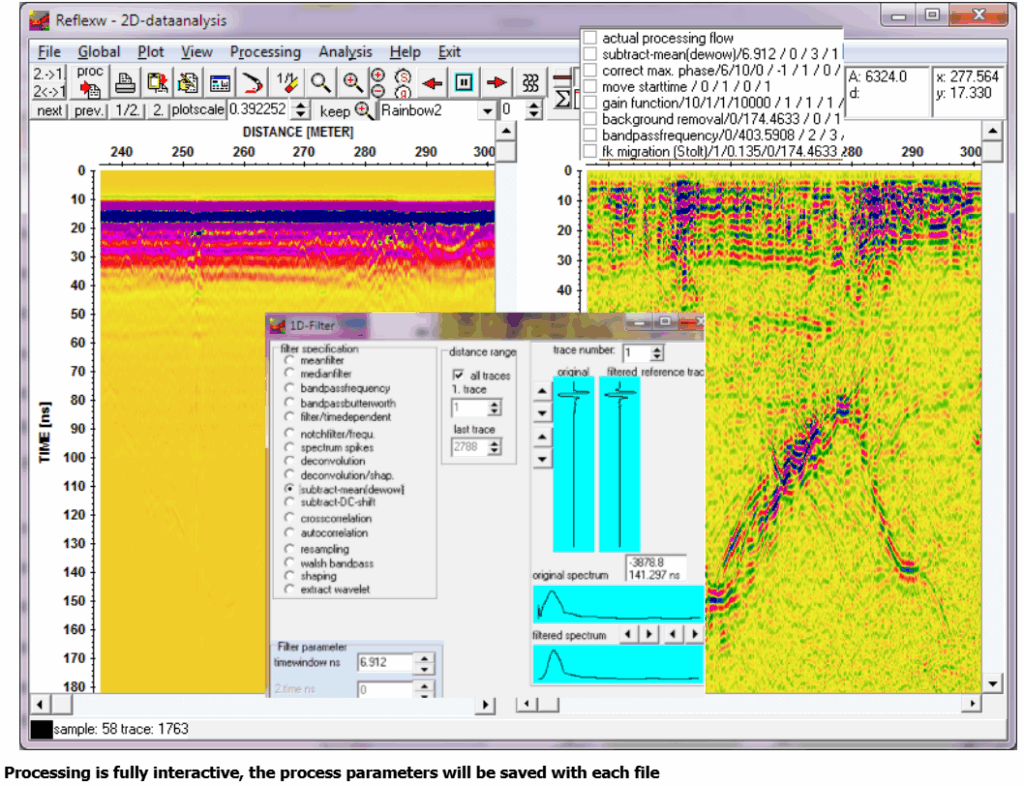Click right plot vertical scrollbar down arrow
1024x786 pixels.
click(992, 684)
